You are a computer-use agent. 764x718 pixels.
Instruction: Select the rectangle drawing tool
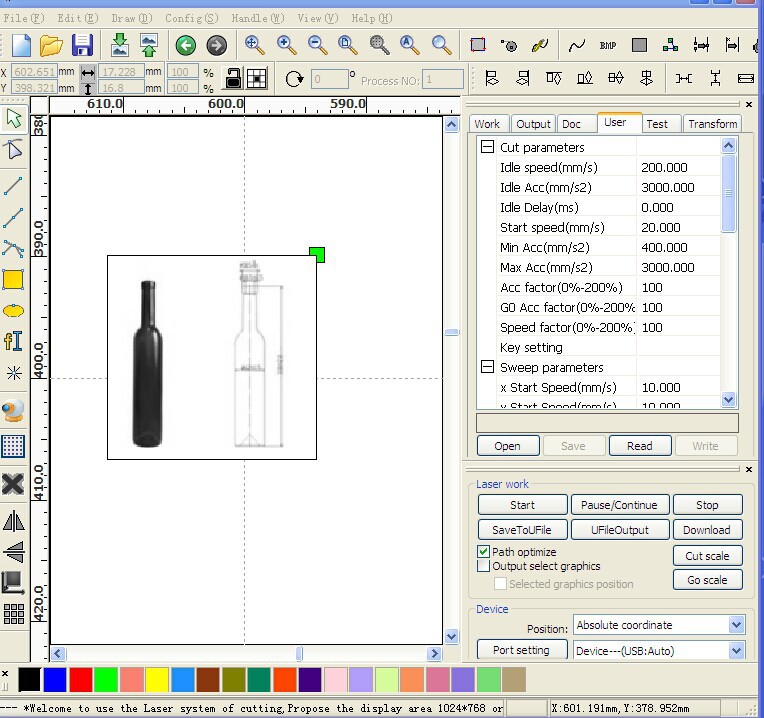pyautogui.click(x=13, y=280)
